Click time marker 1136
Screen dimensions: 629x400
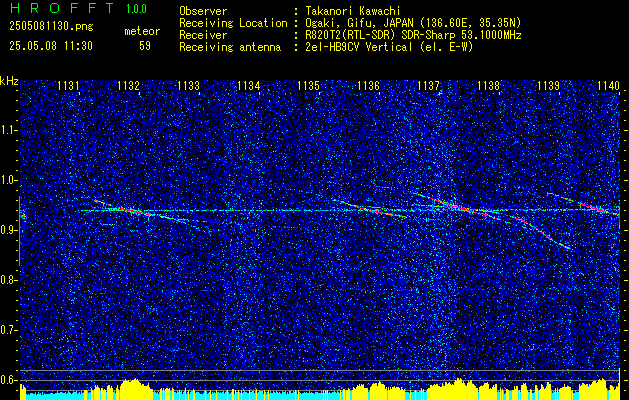tap(368, 85)
